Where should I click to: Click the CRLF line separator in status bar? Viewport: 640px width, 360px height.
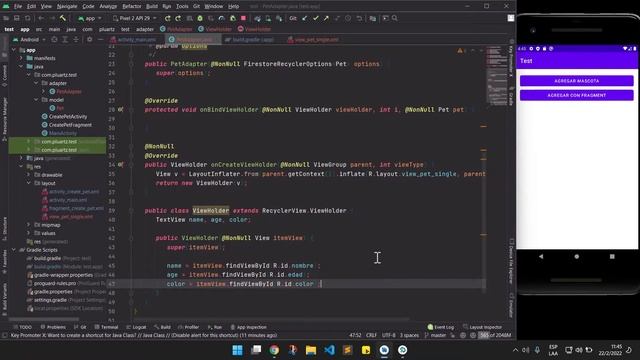pyautogui.click(x=371, y=336)
